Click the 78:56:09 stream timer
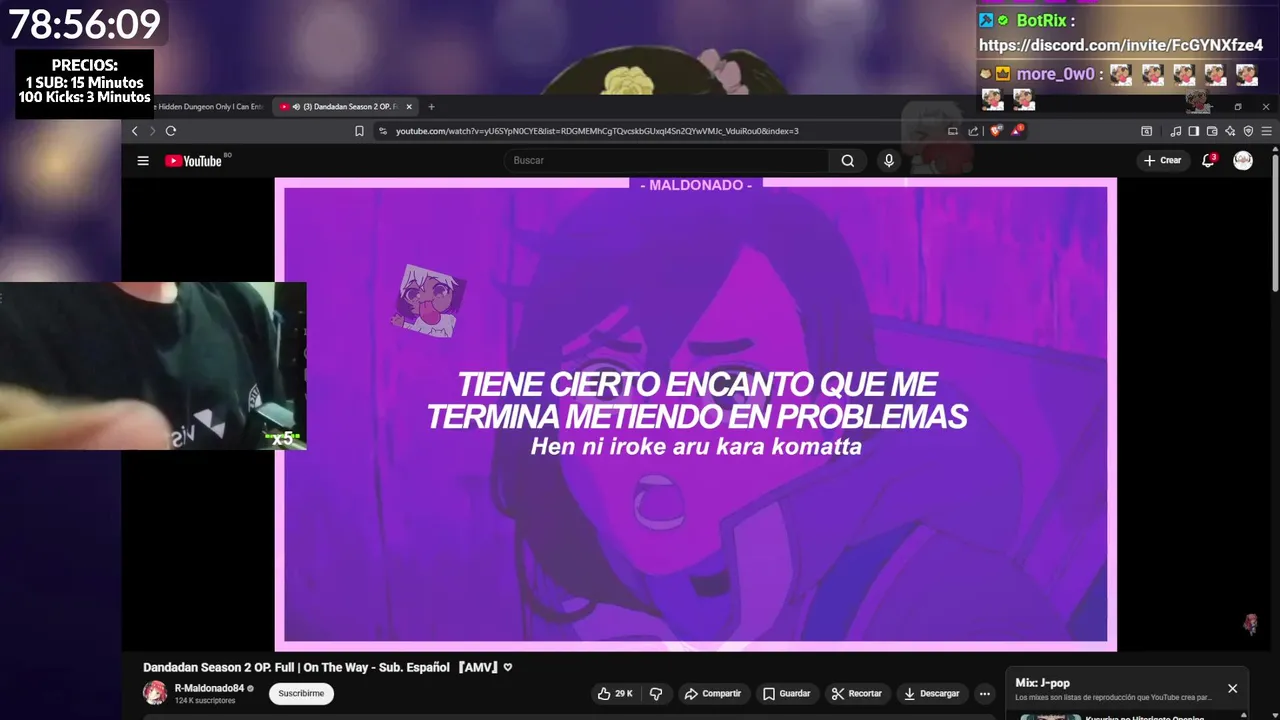The width and height of the screenshot is (1280, 720). tap(85, 24)
